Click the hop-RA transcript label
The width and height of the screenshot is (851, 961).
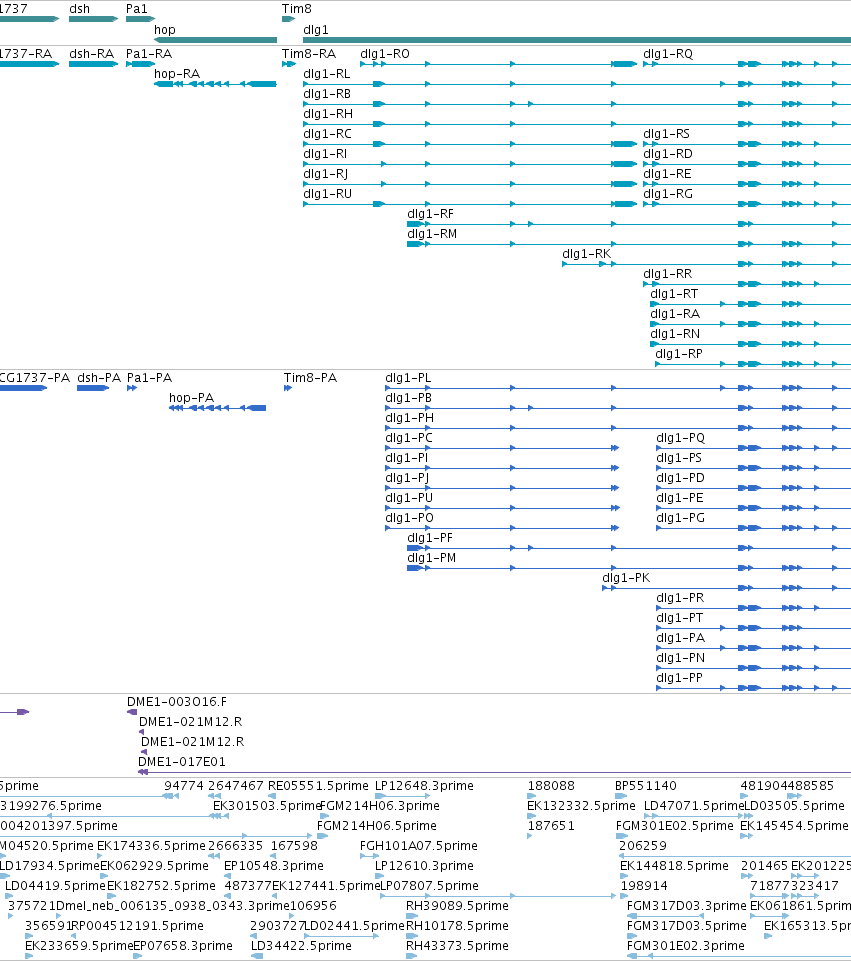tap(176, 74)
